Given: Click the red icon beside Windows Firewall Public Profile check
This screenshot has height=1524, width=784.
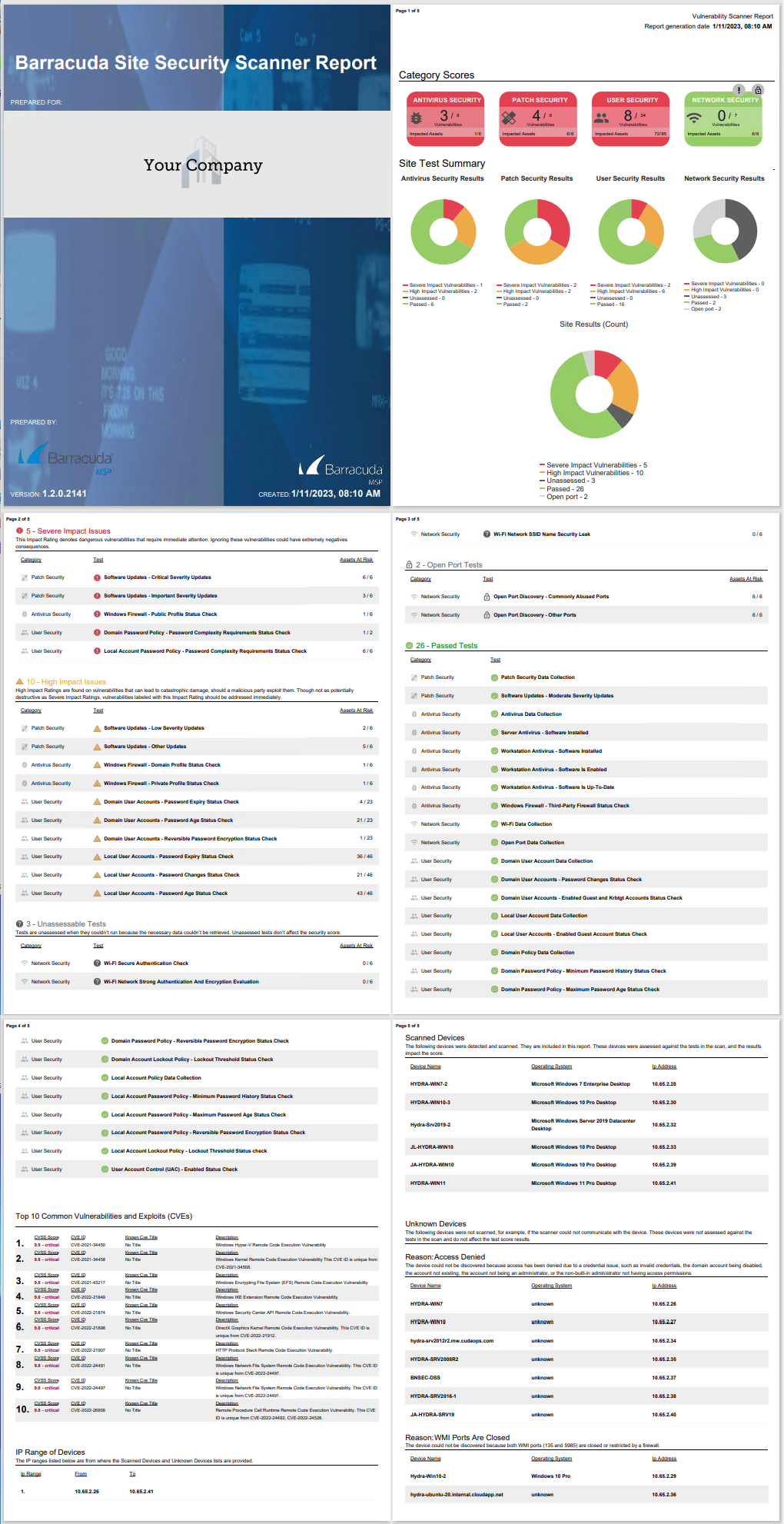Looking at the screenshot, I should [x=98, y=614].
